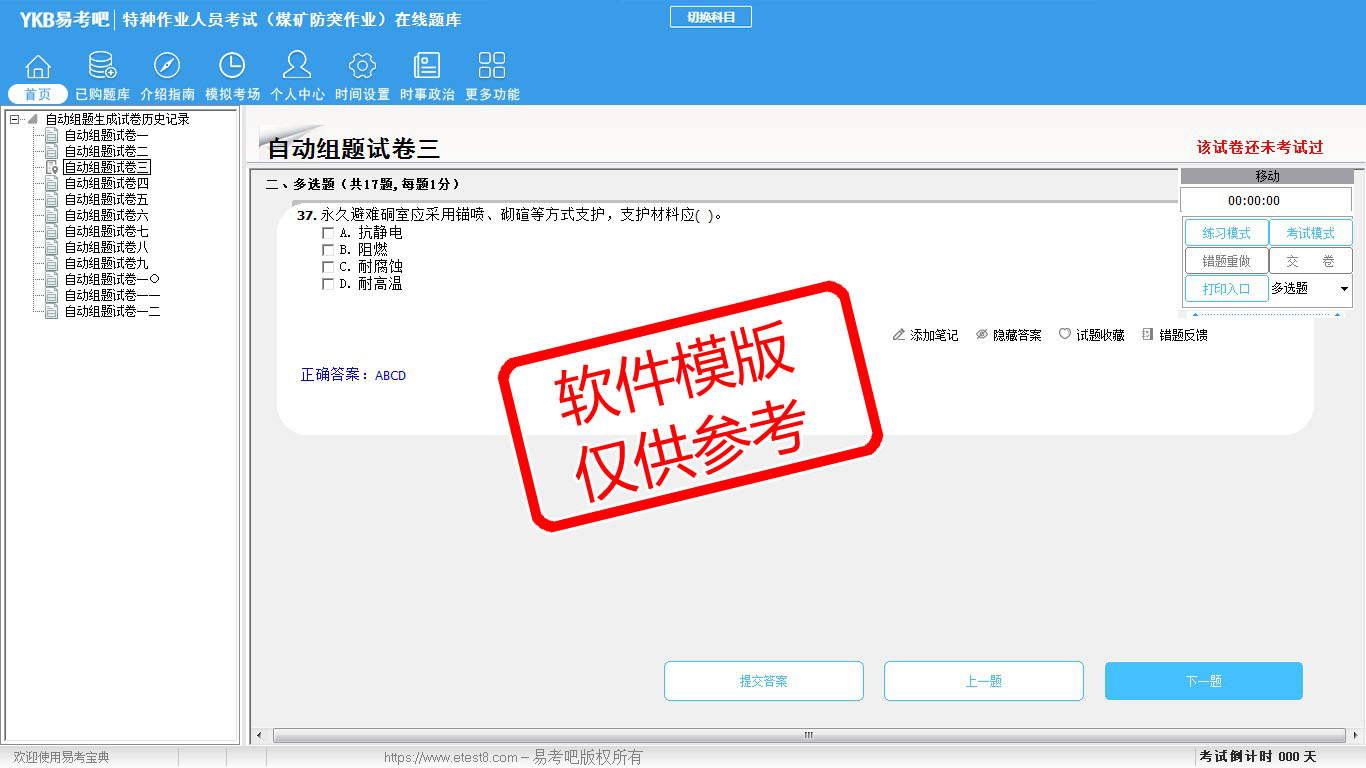
Task: Open the 模拟考场 clock icon
Action: click(232, 66)
